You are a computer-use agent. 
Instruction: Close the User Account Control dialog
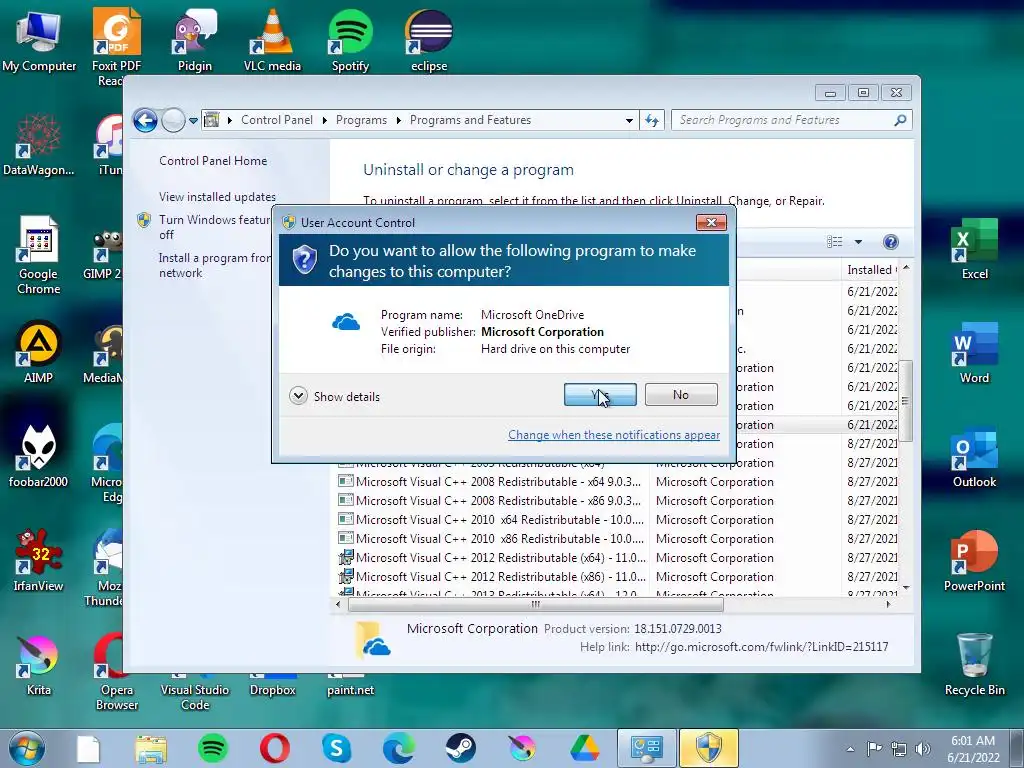[x=711, y=222]
